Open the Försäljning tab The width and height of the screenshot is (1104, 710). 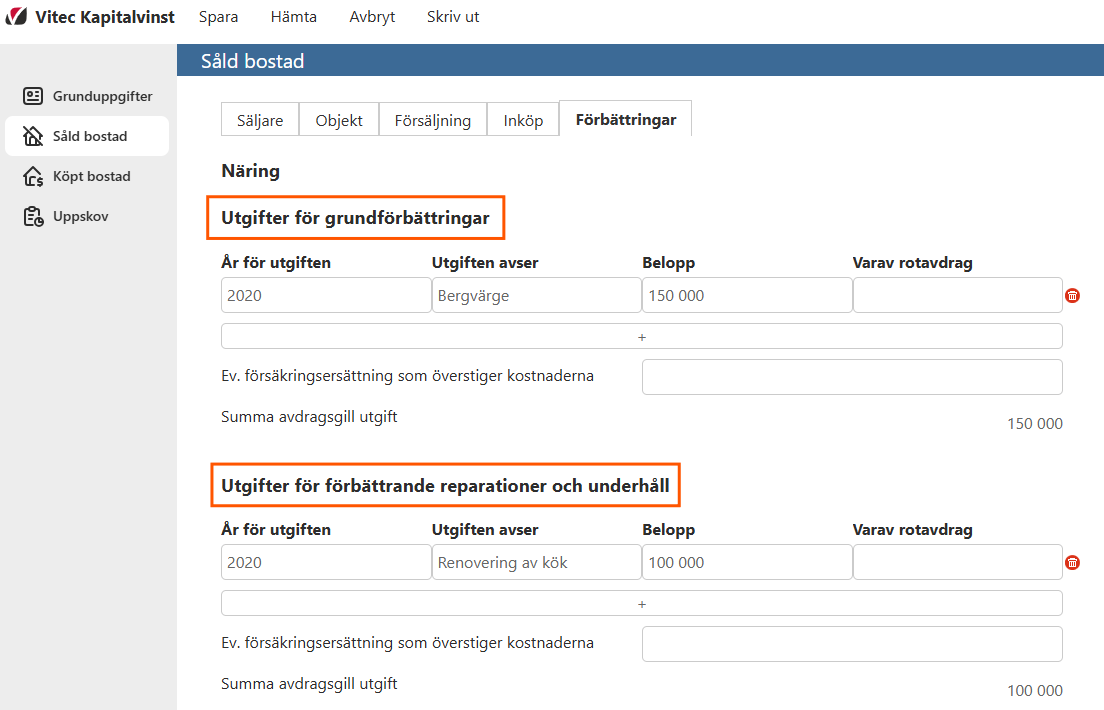432,119
